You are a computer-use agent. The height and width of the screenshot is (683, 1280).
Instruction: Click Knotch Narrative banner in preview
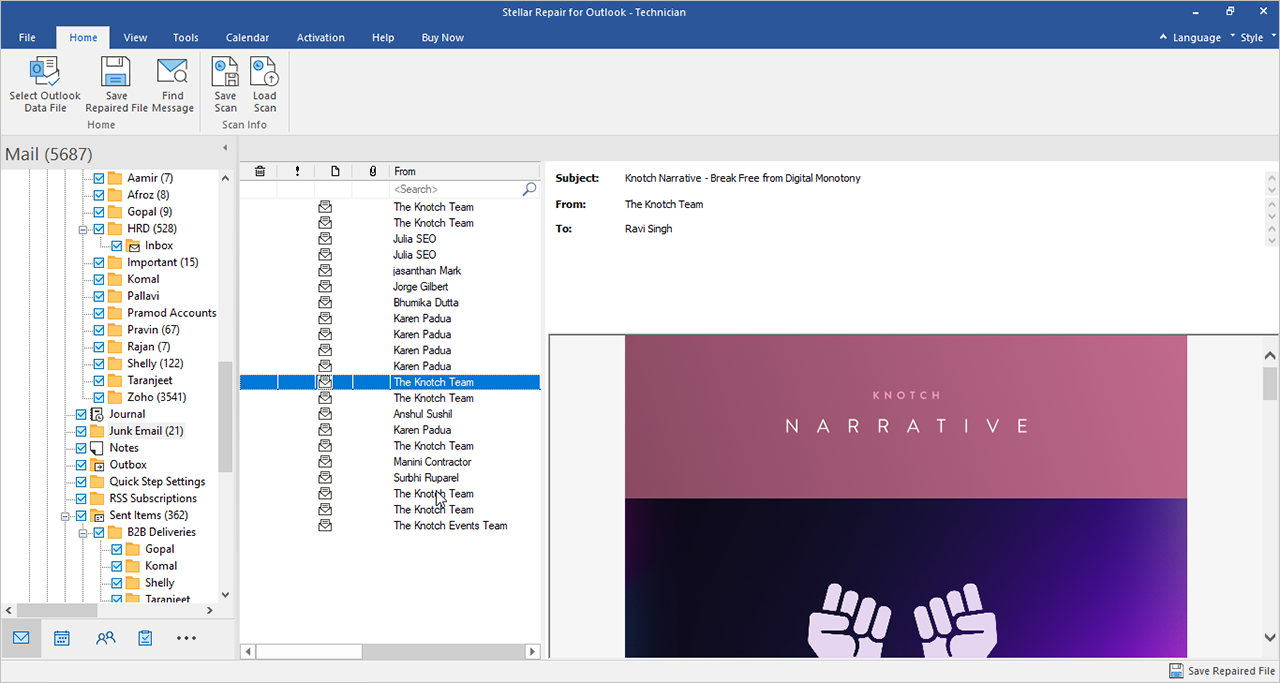click(x=906, y=416)
